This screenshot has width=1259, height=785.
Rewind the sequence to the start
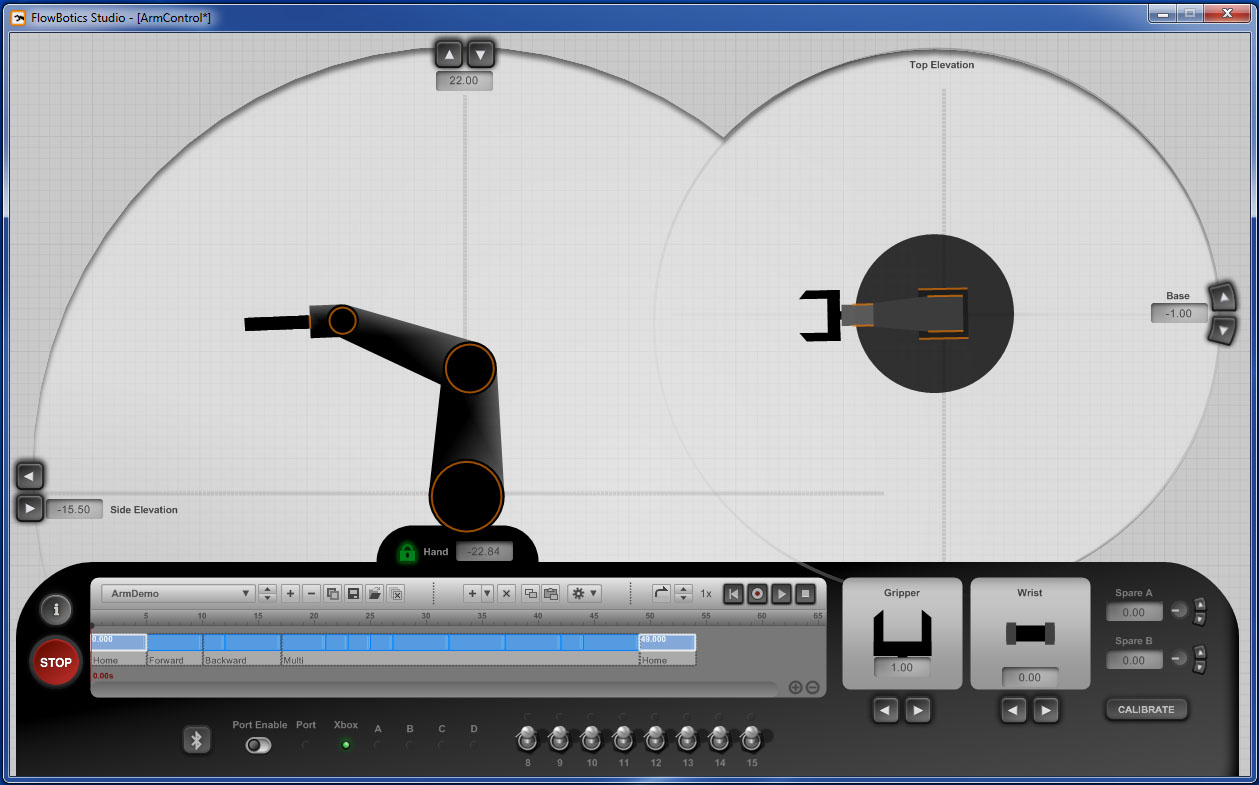tap(734, 594)
